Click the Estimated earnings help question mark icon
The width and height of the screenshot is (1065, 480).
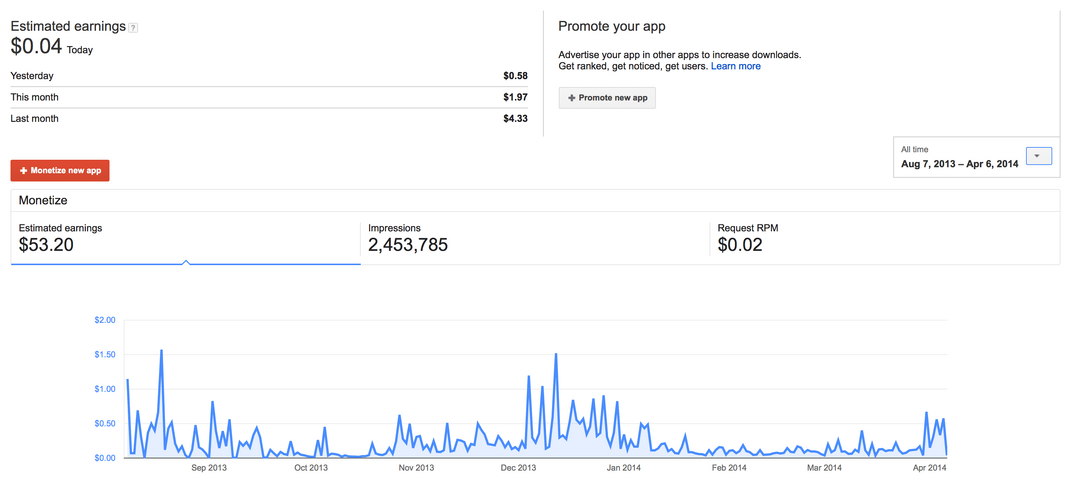click(133, 28)
